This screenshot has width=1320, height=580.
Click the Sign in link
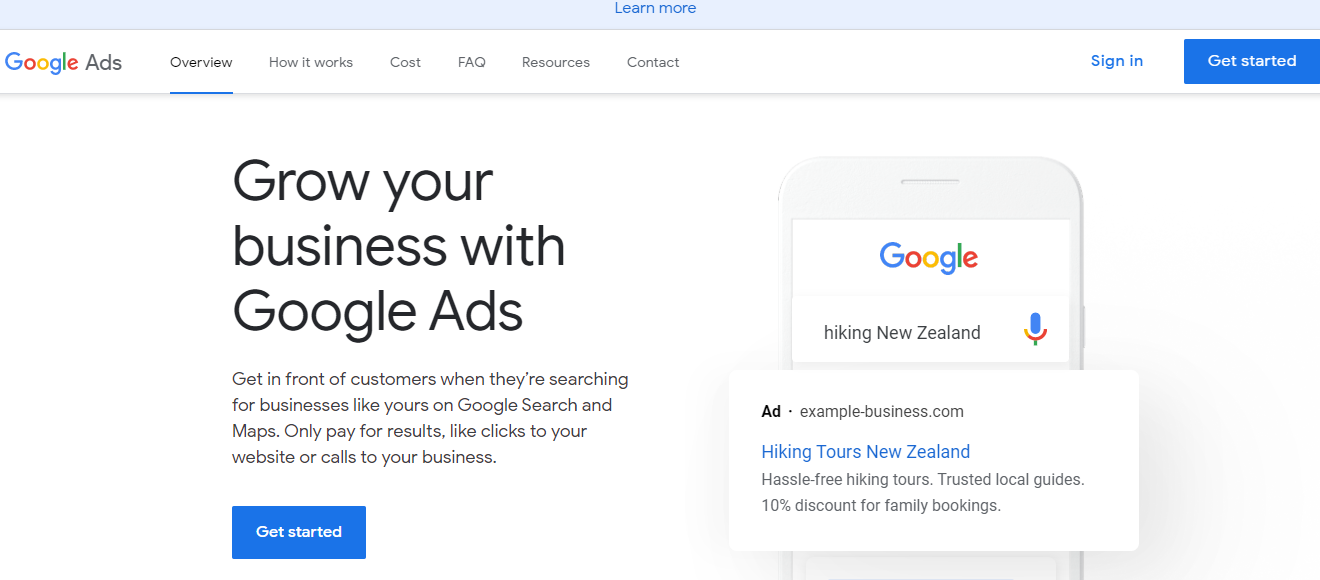pyautogui.click(x=1117, y=61)
